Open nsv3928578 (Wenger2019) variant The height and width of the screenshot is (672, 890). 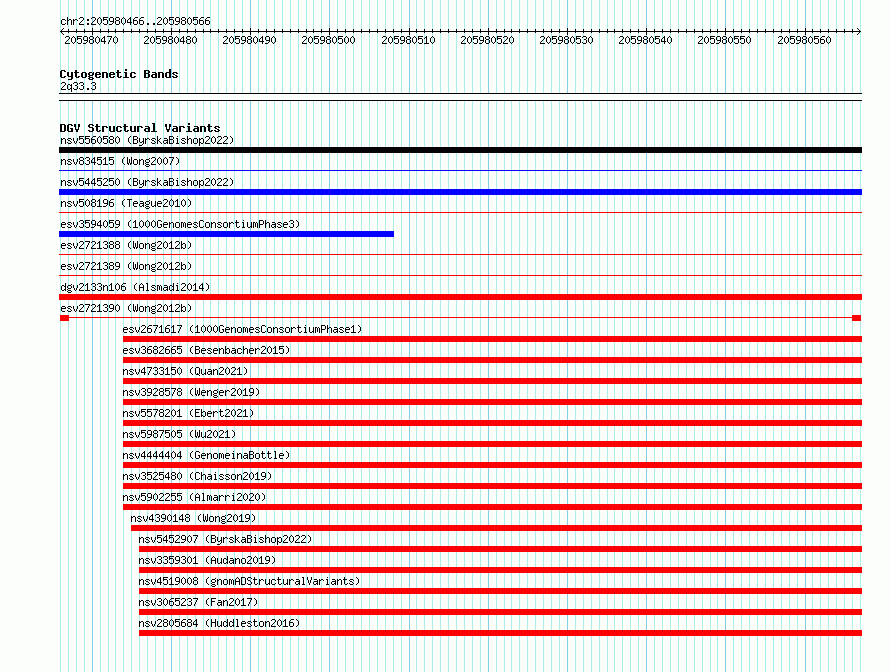[191, 392]
